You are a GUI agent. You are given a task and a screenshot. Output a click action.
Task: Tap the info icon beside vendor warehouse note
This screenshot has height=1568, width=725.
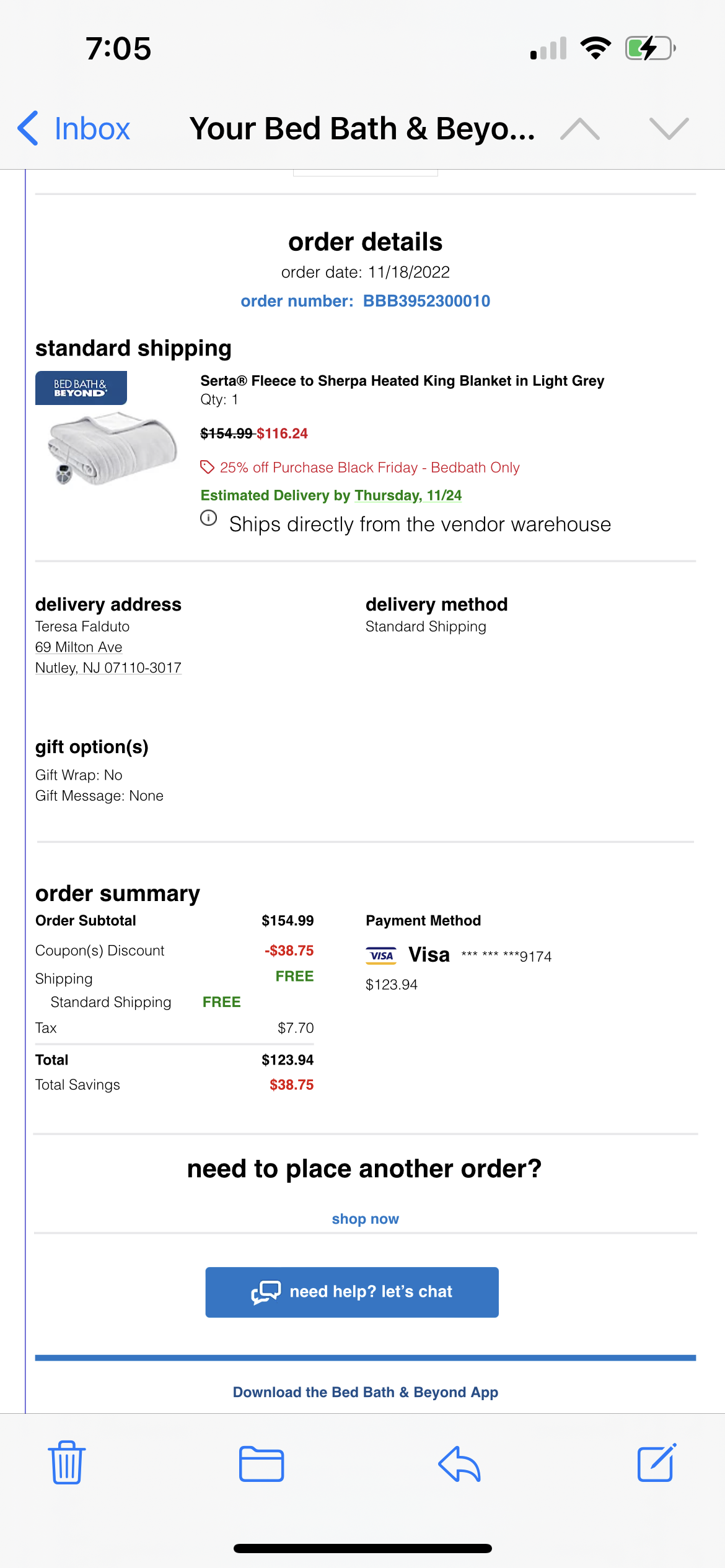pos(209,518)
